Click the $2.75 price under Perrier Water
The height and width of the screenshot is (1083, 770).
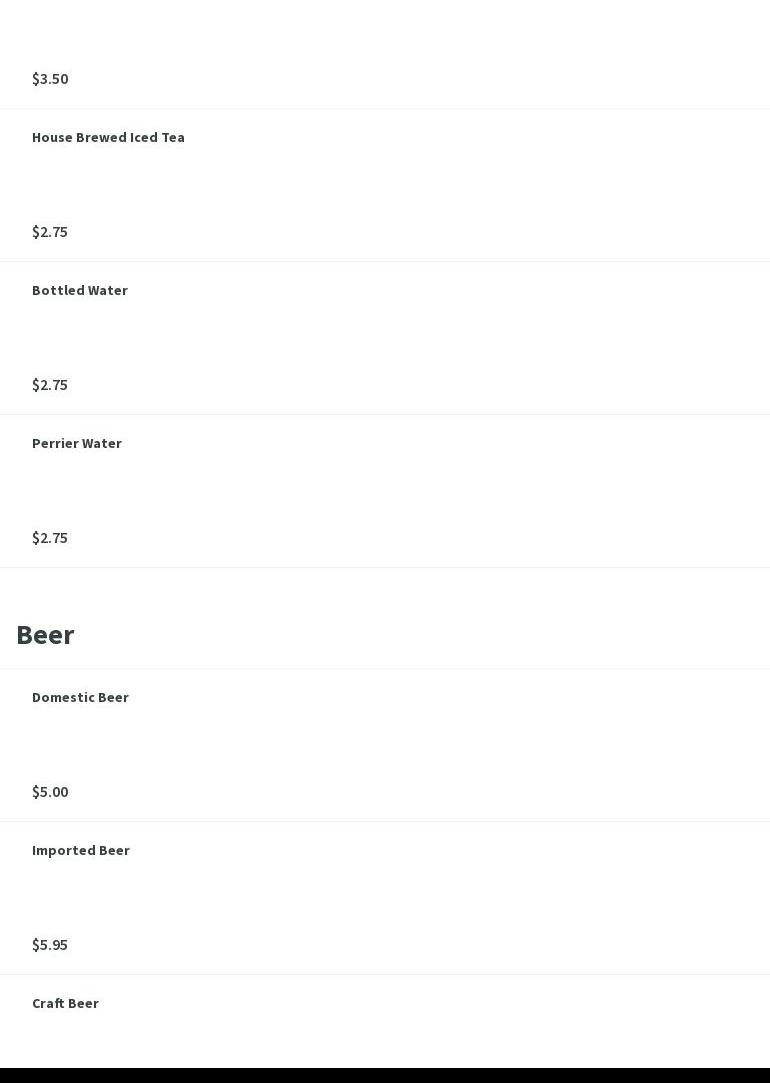click(x=50, y=538)
